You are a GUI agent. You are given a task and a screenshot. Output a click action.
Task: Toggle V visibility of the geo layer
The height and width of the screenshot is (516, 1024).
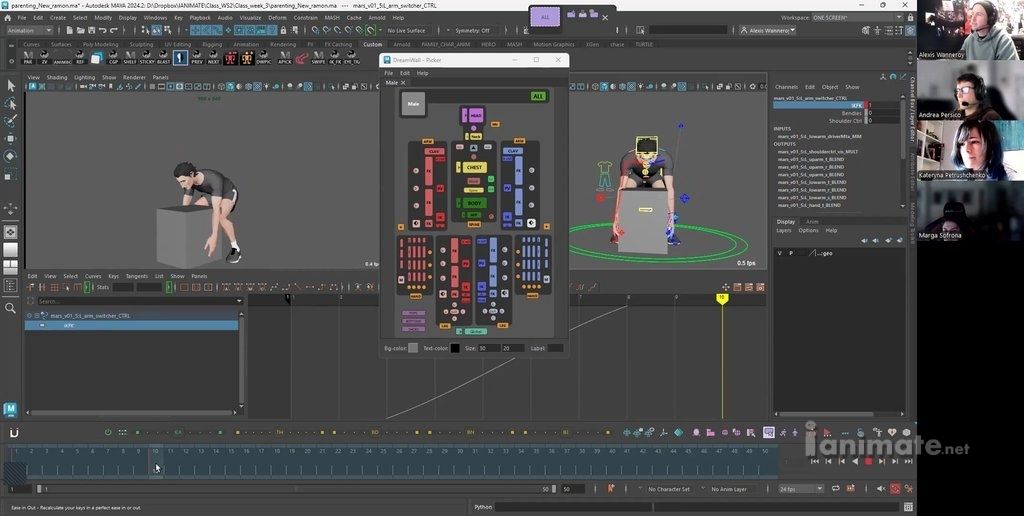tap(780, 253)
